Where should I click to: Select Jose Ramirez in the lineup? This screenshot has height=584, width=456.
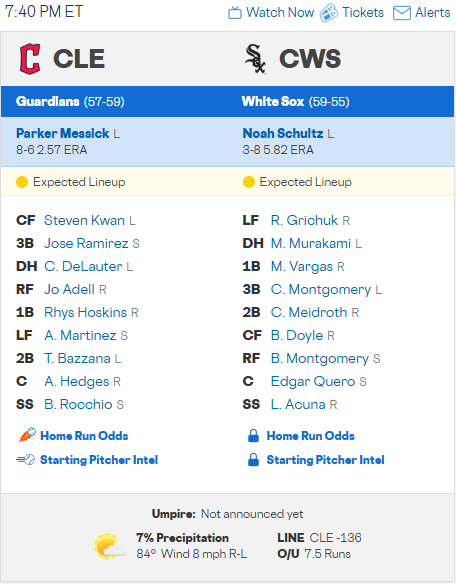click(x=86, y=244)
